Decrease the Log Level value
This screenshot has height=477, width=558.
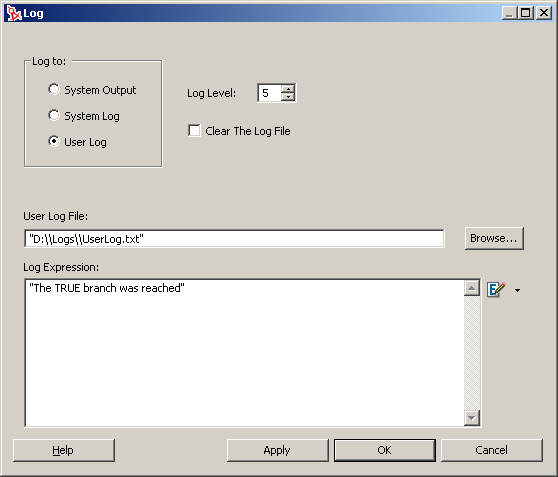point(288,97)
